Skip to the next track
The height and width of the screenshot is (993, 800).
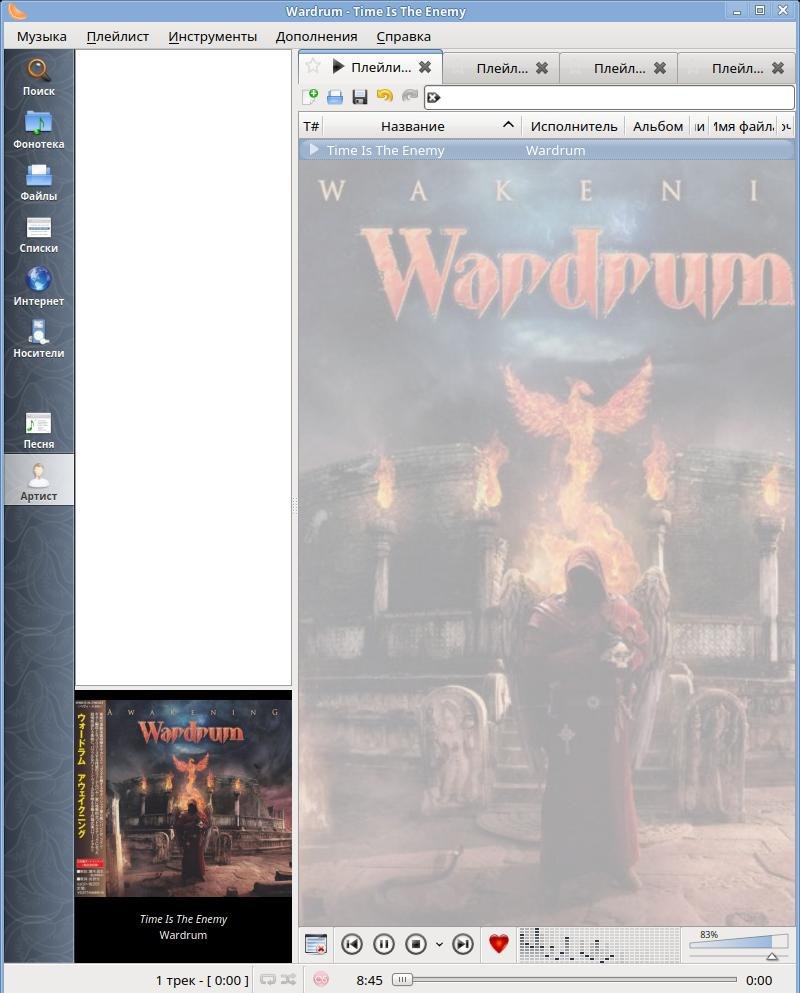(x=463, y=944)
